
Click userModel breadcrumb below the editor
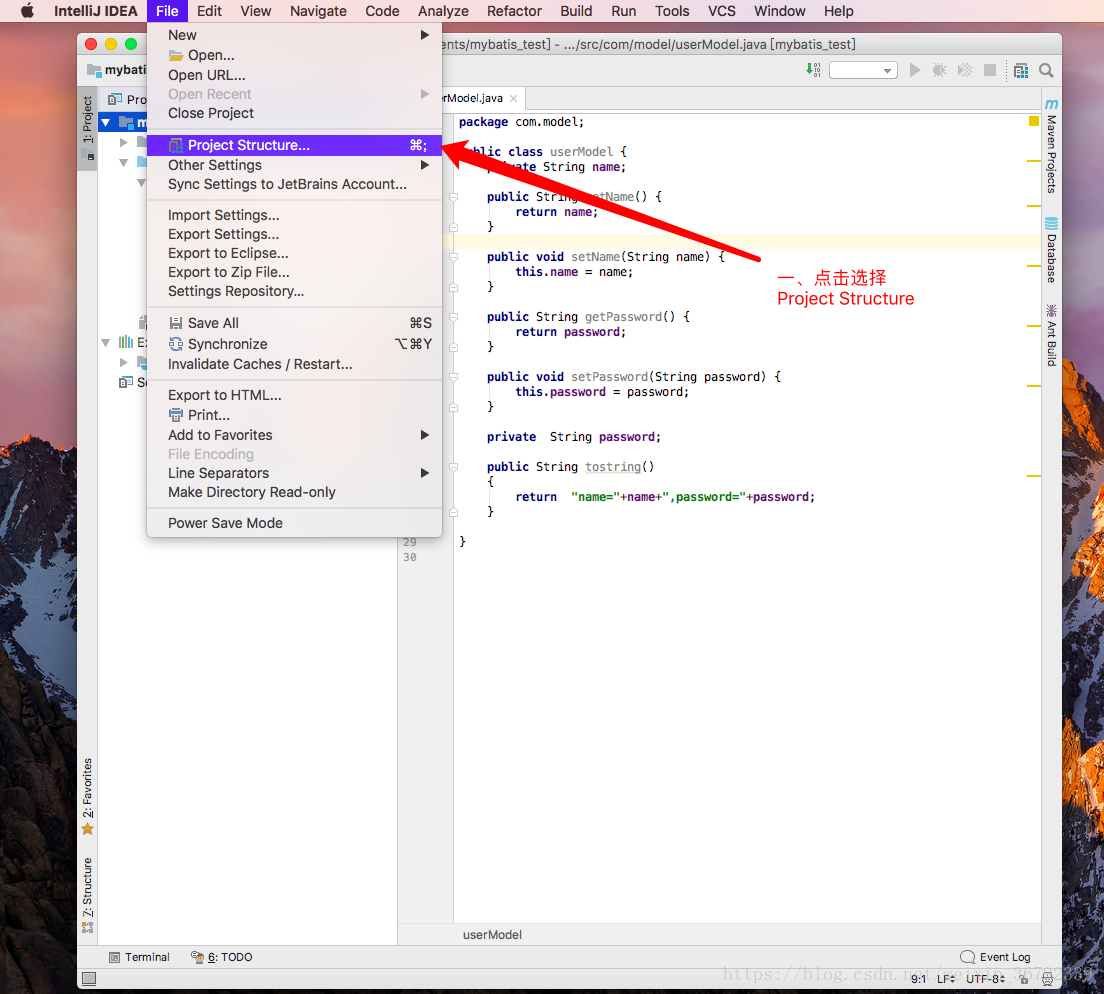pyautogui.click(x=492, y=935)
